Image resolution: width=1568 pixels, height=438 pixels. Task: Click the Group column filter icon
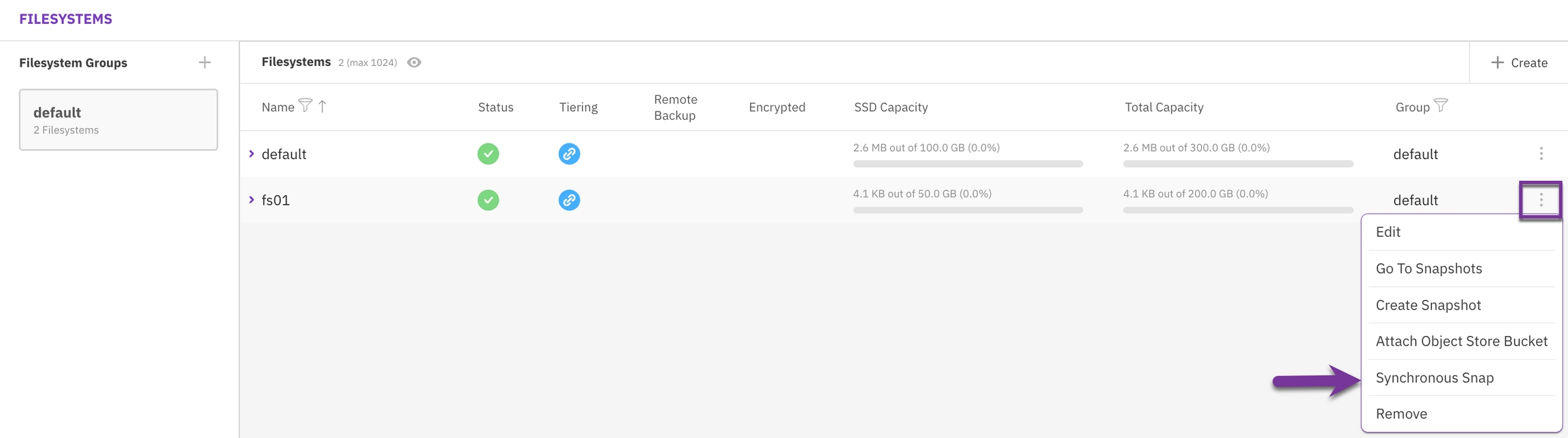[x=1441, y=105]
